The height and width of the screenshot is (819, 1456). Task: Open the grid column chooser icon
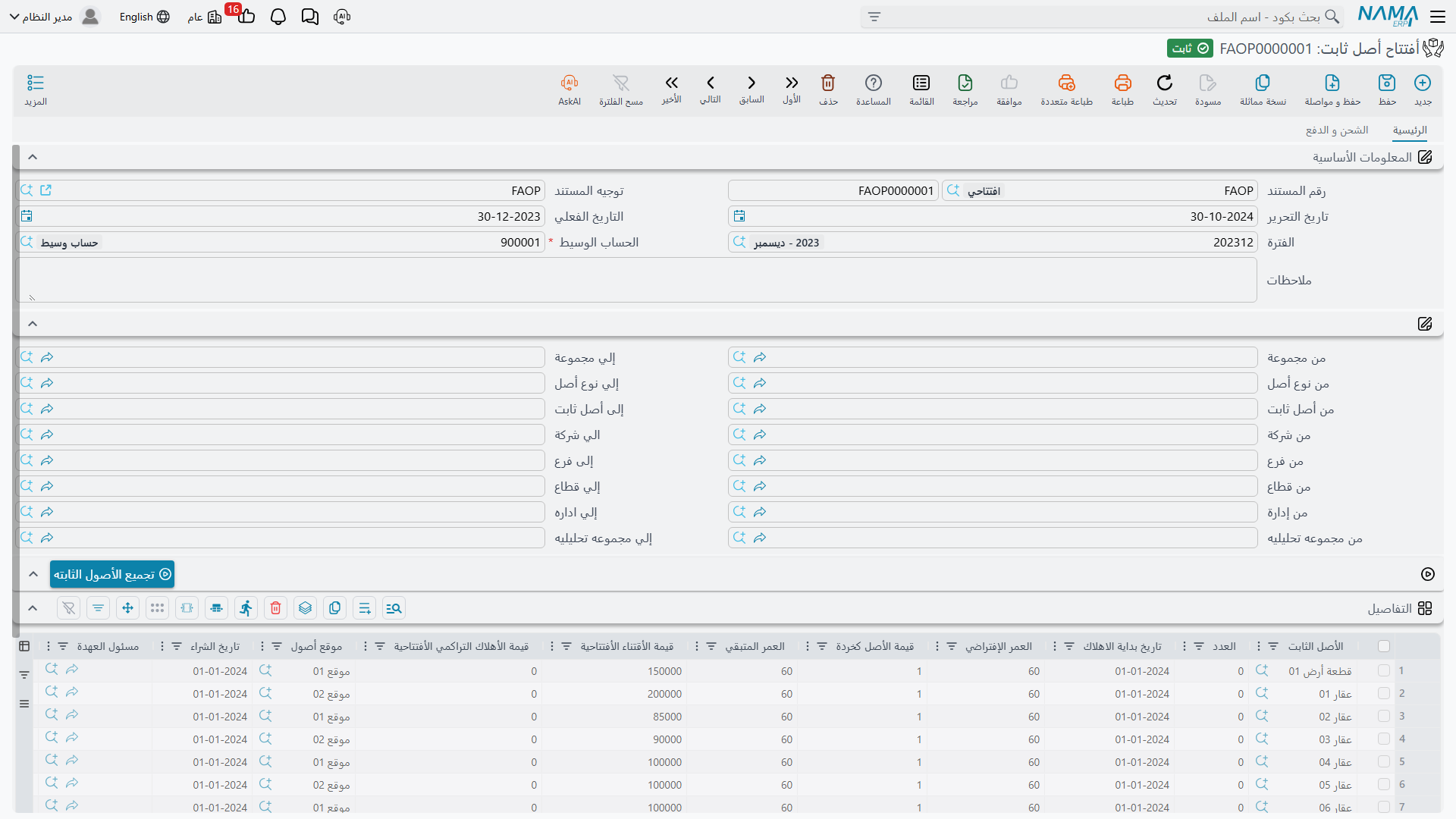24,646
